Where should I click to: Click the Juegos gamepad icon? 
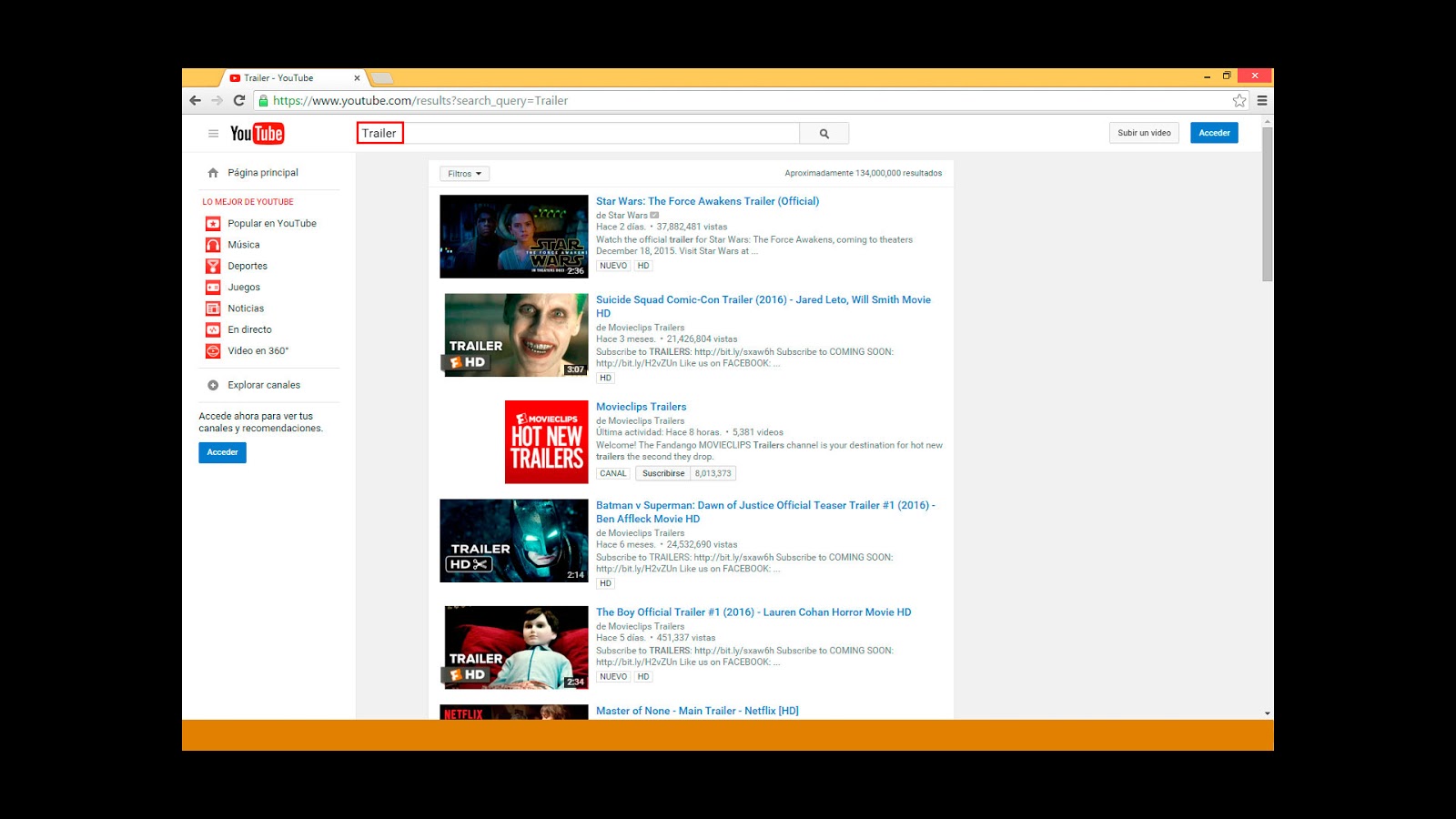pyautogui.click(x=213, y=288)
